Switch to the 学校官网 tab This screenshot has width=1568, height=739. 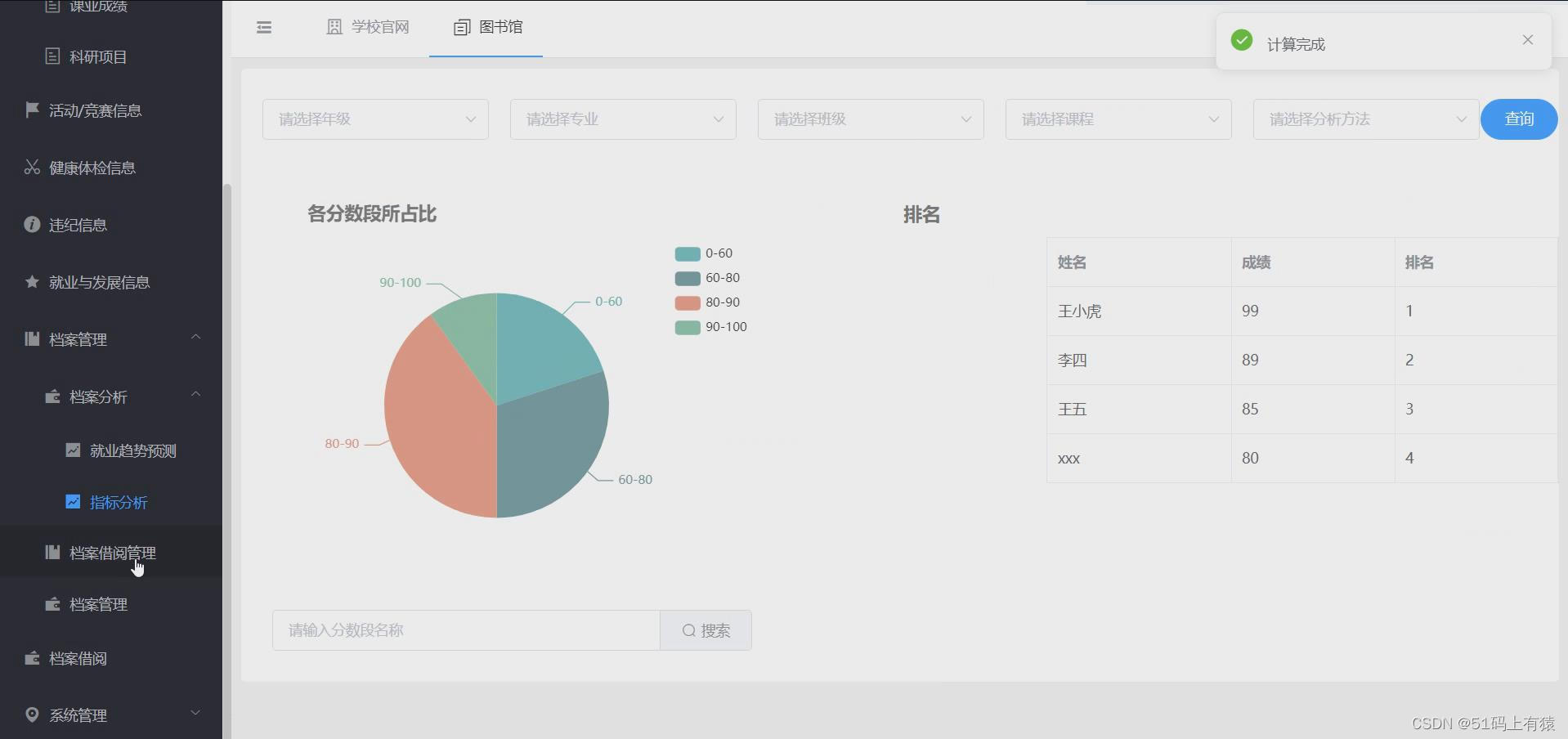(x=368, y=28)
